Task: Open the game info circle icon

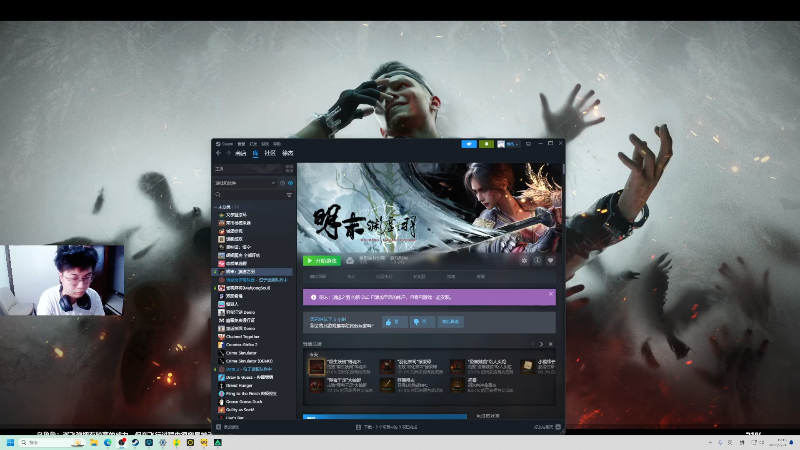Action: tap(537, 261)
